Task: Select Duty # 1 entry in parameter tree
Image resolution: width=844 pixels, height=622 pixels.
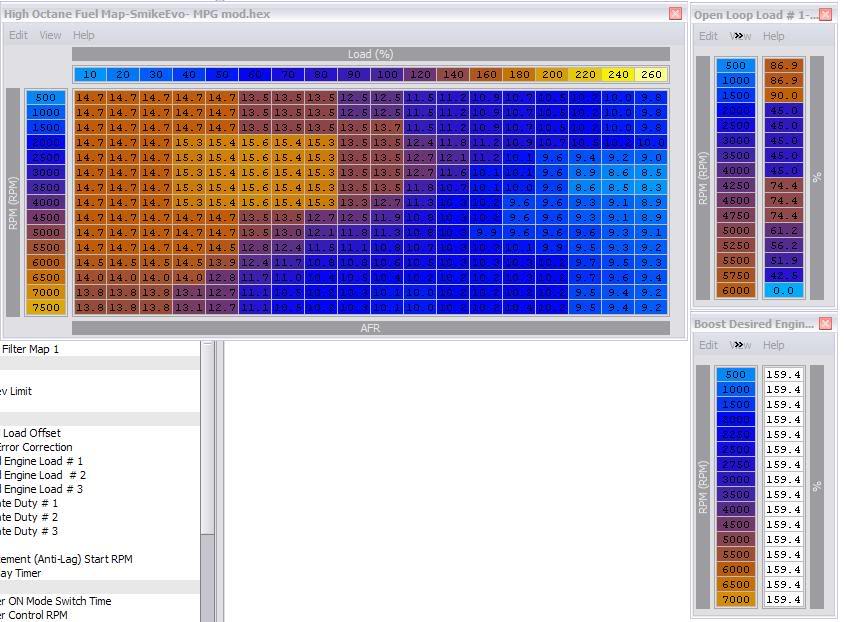Action: 29,503
